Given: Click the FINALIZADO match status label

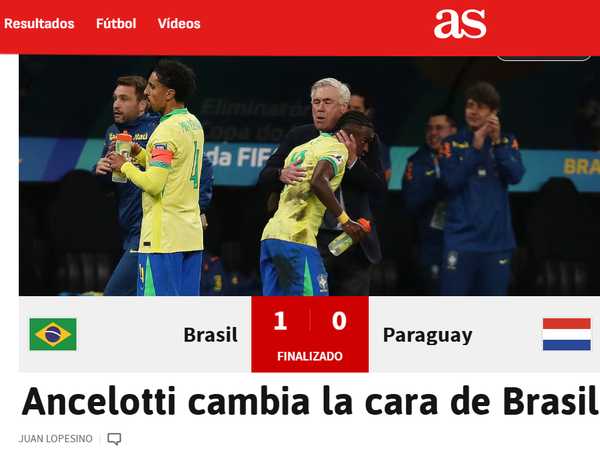Looking at the screenshot, I should 310,356.
